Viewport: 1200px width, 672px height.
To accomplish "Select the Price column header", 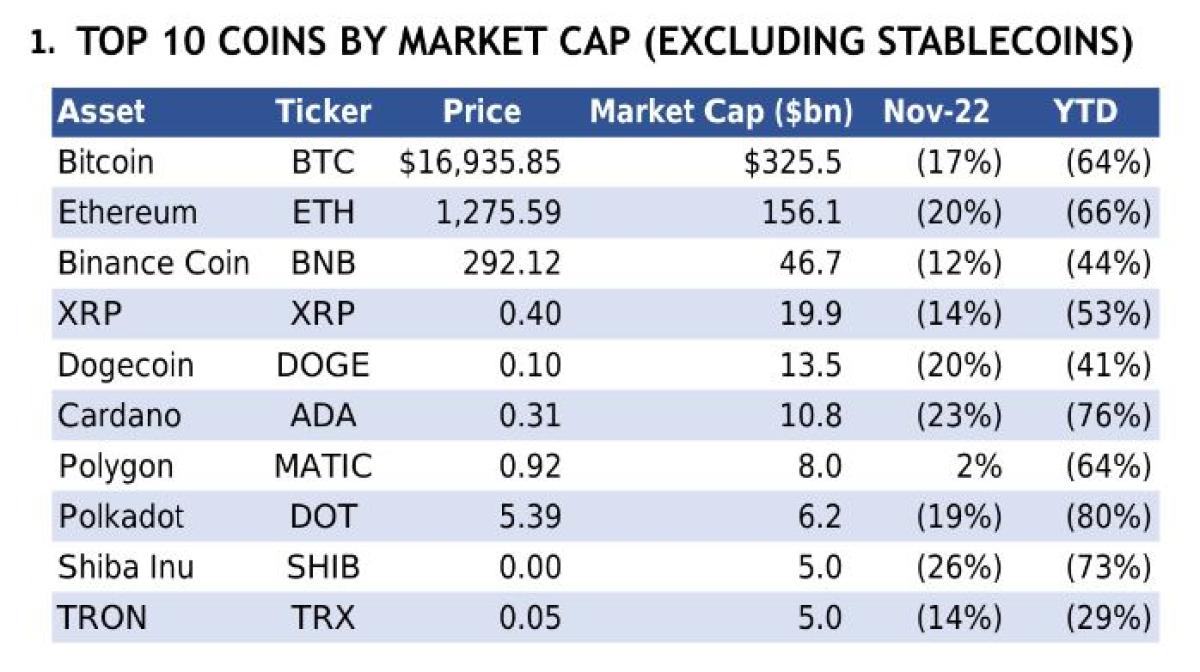I will click(x=481, y=112).
